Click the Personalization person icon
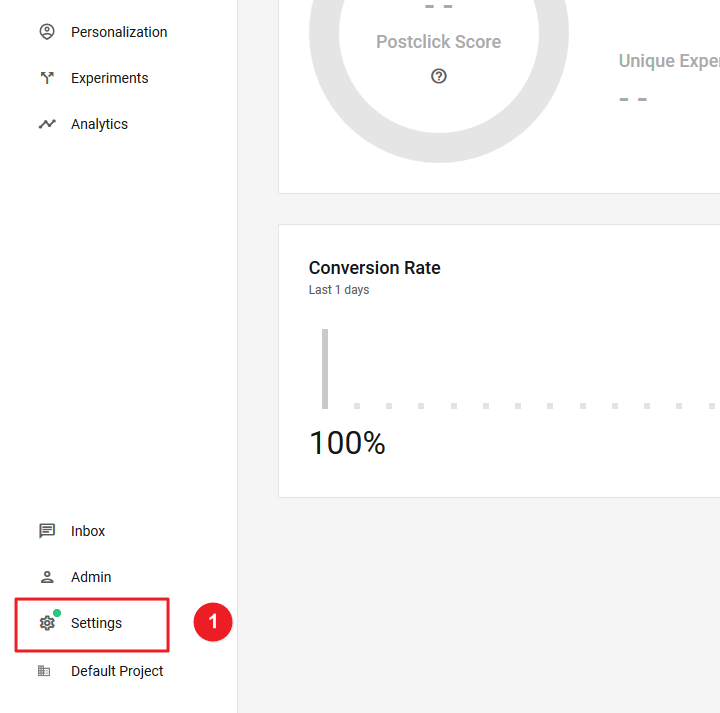Image resolution: width=720 pixels, height=713 pixels. pyautogui.click(x=47, y=32)
